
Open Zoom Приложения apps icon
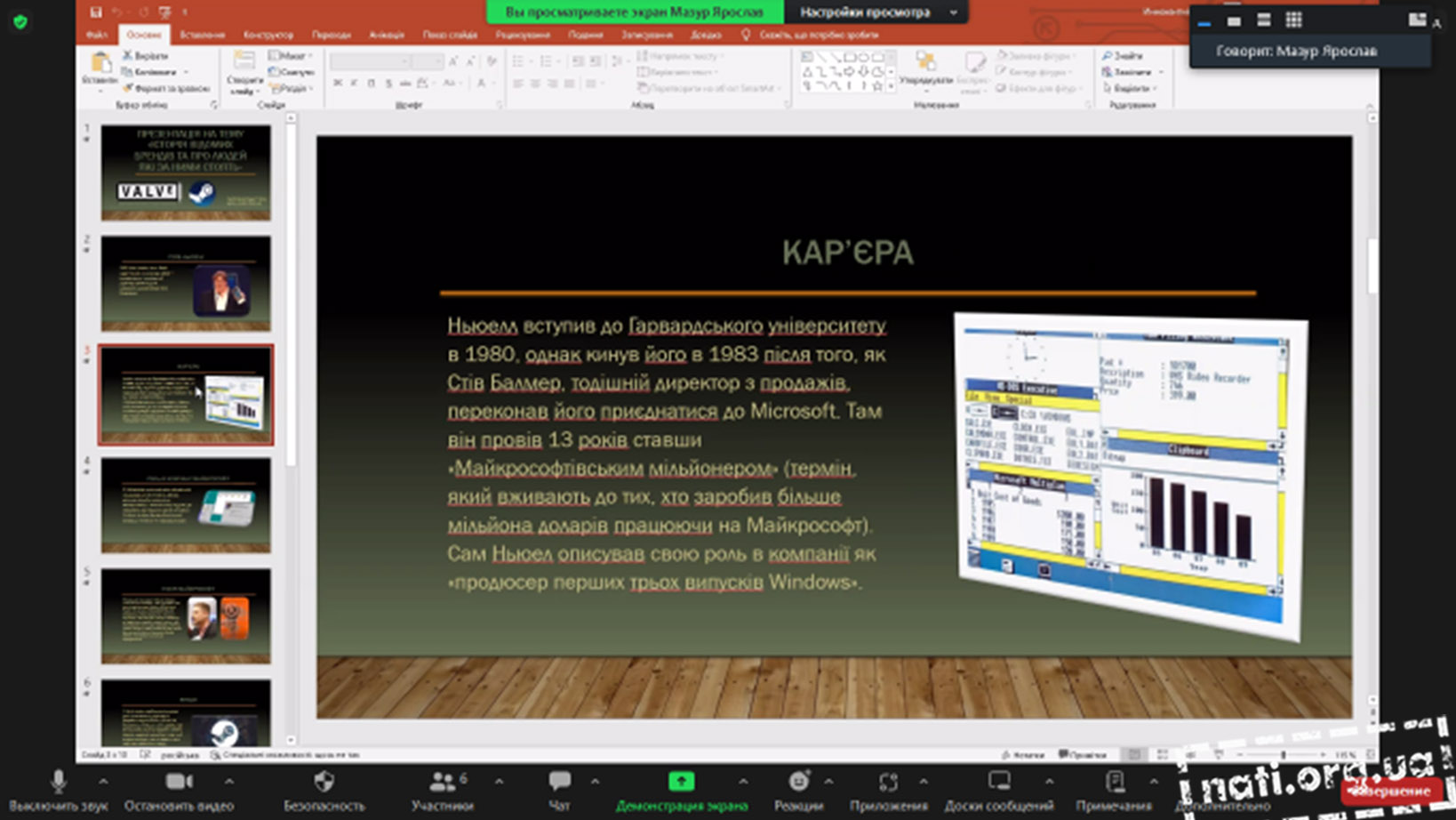[x=888, y=781]
